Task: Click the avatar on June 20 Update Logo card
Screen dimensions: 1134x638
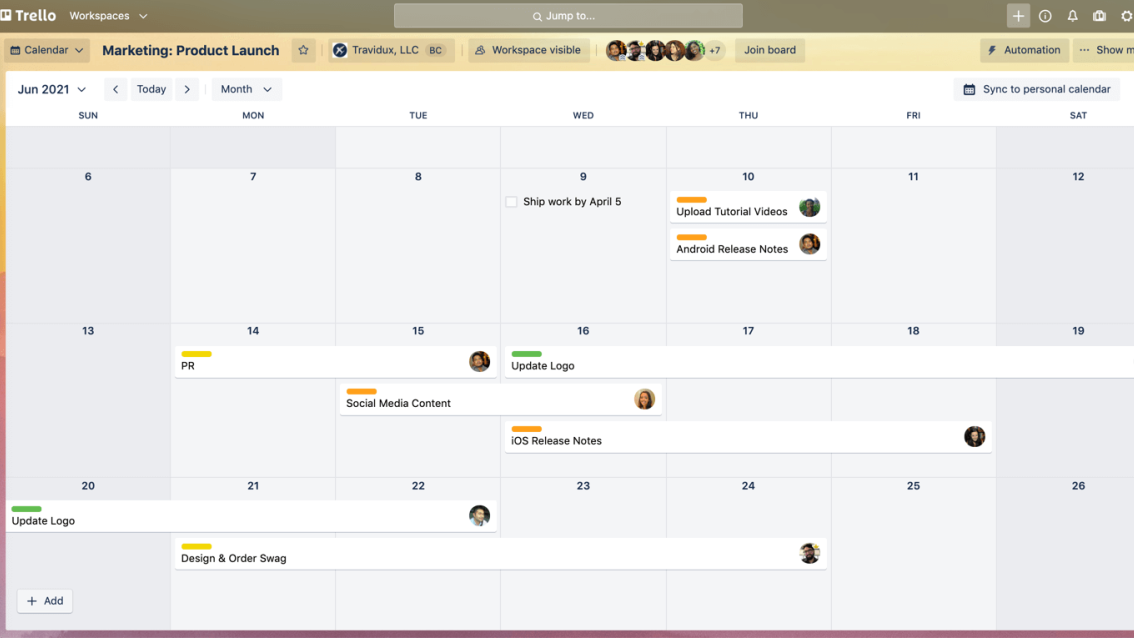Action: [x=479, y=516]
